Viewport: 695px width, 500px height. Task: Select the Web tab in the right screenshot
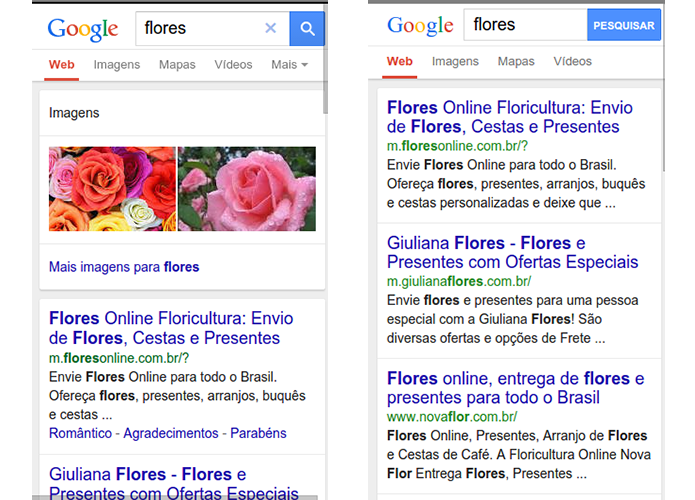click(399, 62)
